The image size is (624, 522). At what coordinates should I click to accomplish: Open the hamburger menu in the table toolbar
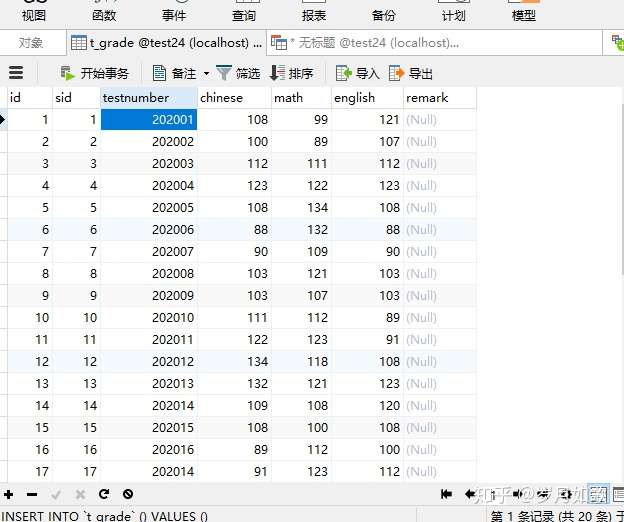point(16,73)
